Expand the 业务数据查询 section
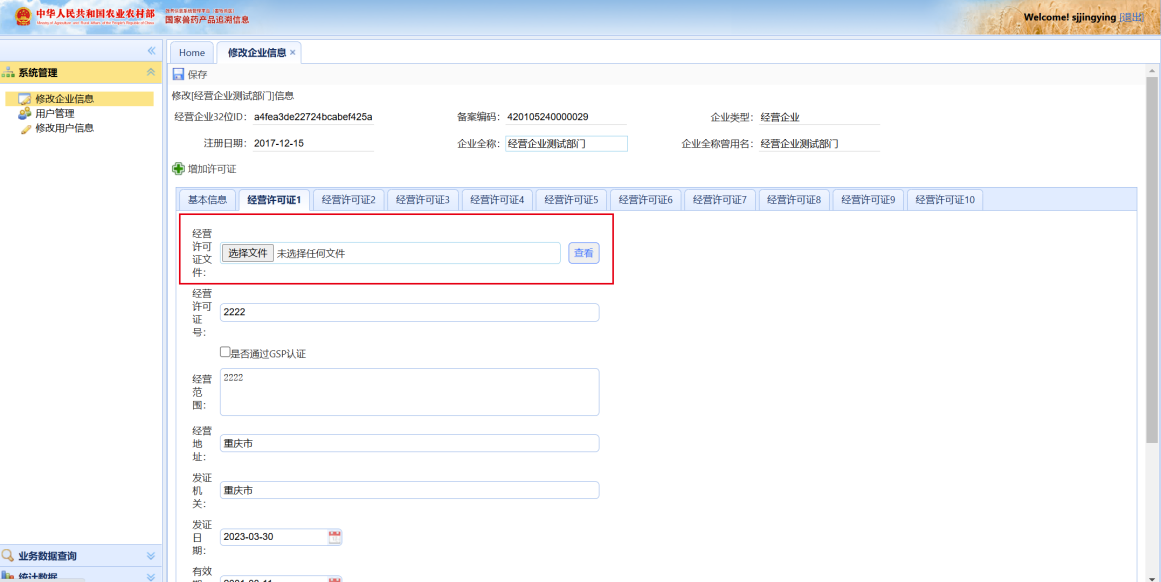Screen dimensions: 1161x582 (151, 556)
